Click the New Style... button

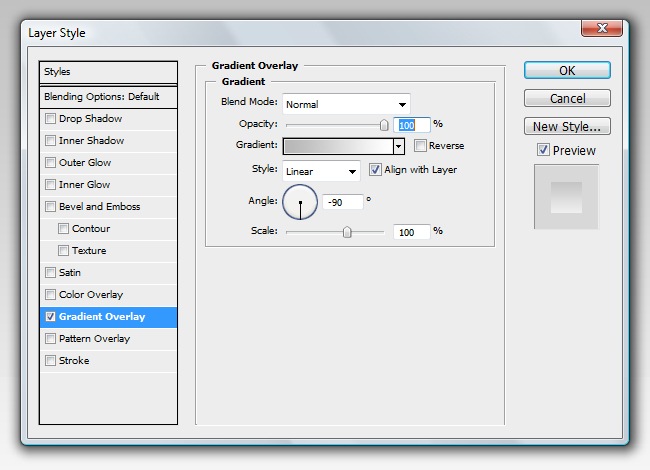[x=567, y=127]
